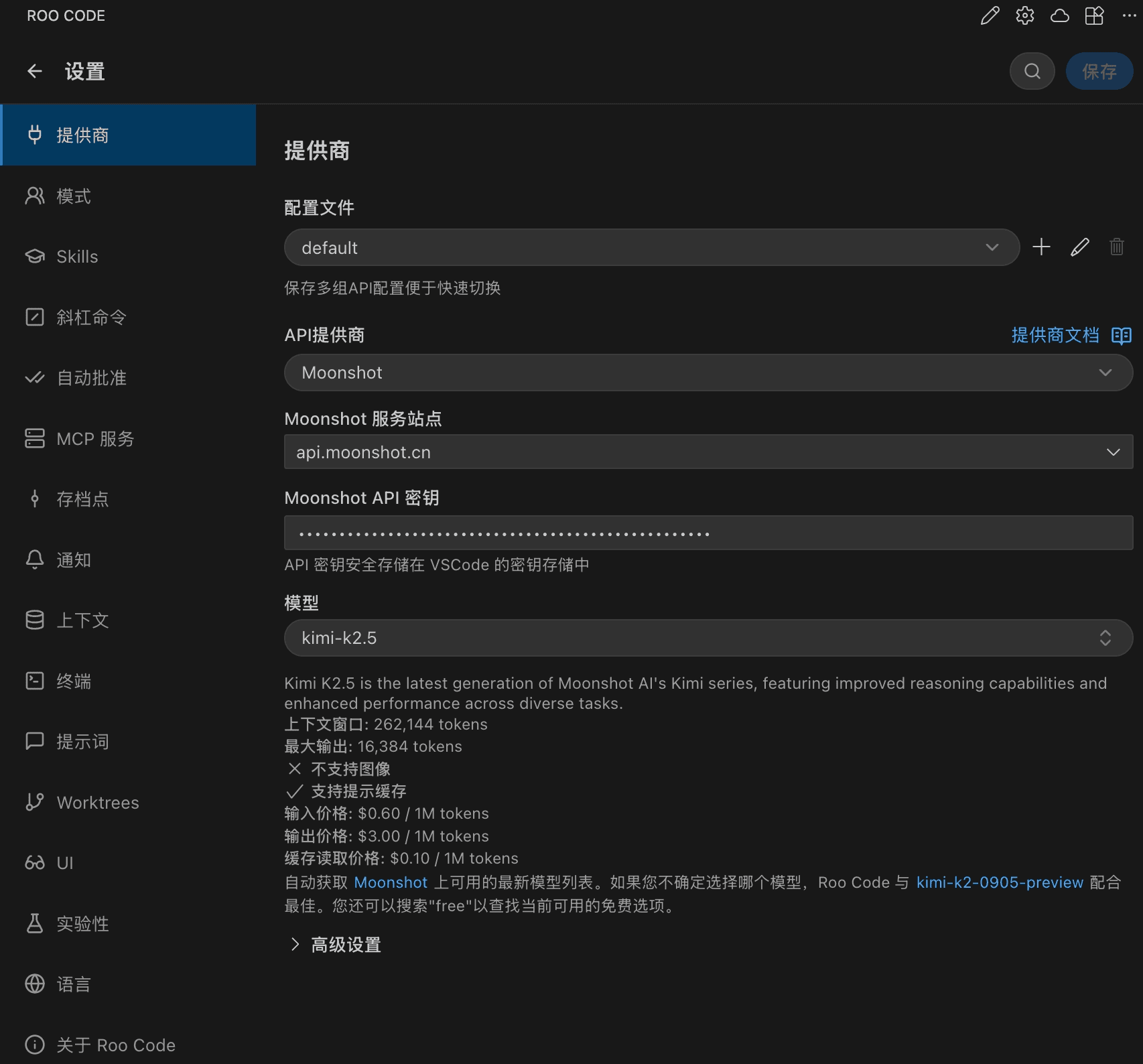The height and width of the screenshot is (1064, 1143).
Task: Click the 保存 save button
Action: (x=1099, y=71)
